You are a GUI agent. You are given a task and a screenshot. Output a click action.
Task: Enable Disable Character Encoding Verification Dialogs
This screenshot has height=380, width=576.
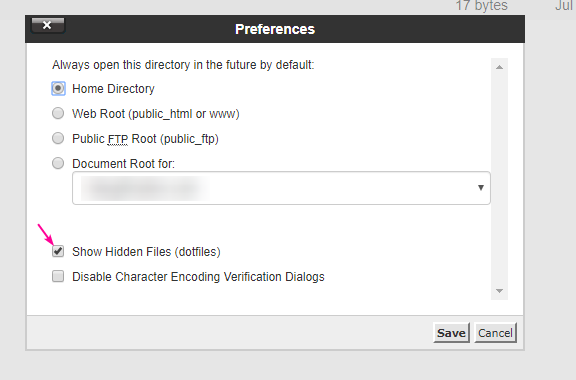coord(58,276)
